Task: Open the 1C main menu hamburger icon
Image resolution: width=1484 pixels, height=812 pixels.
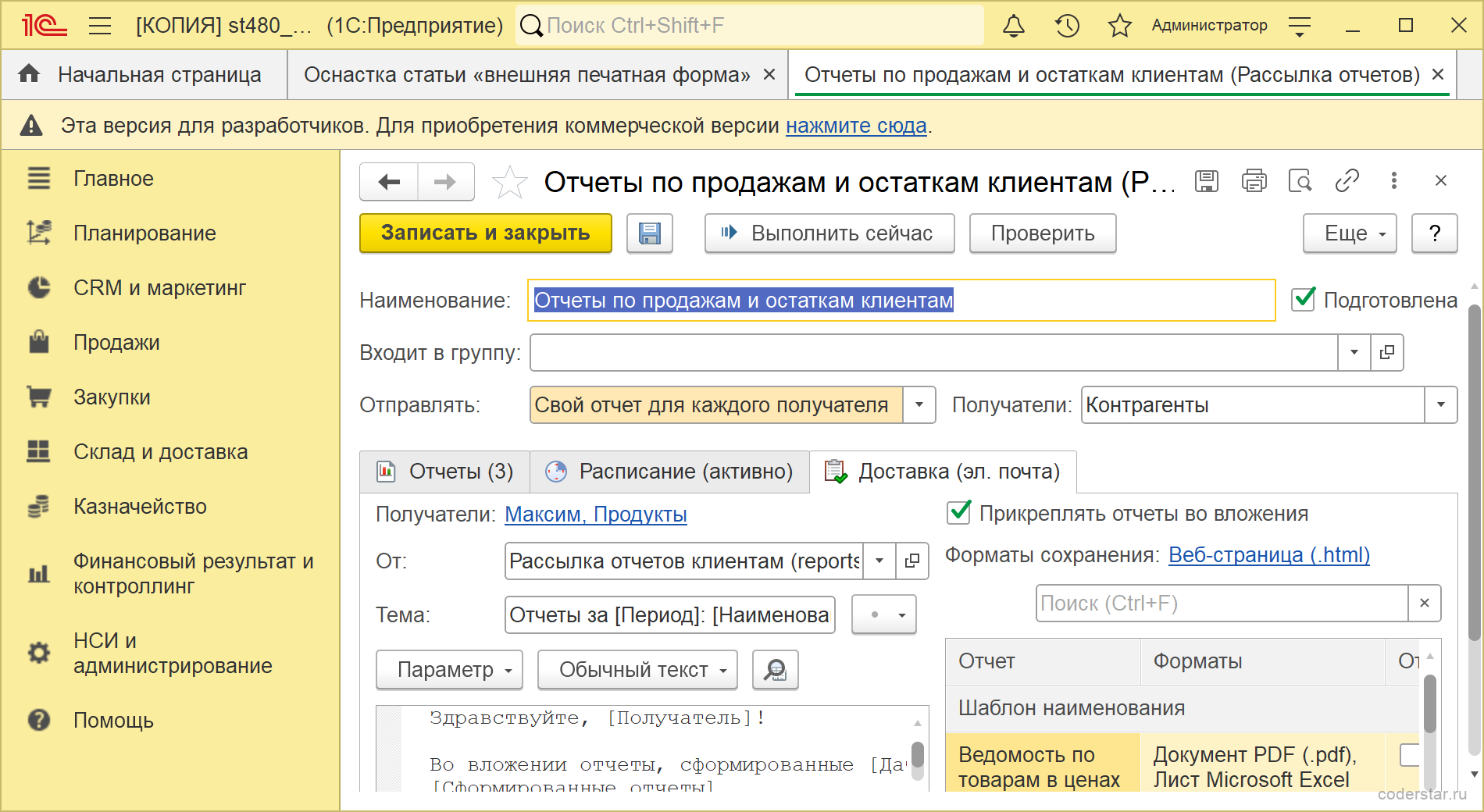Action: point(100,26)
